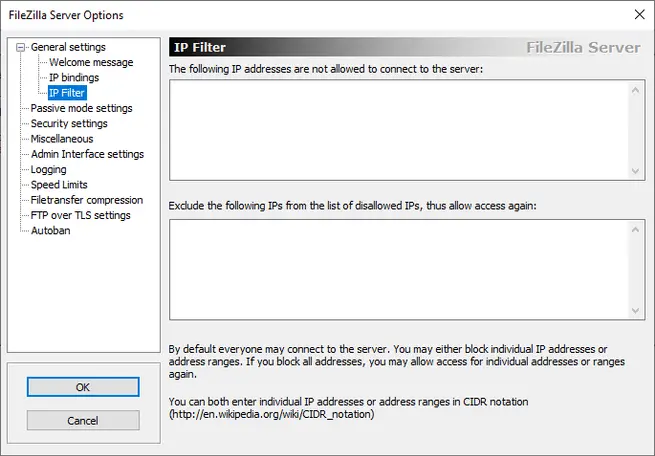Open Admin Interface settings
The image size is (655, 456).
click(x=87, y=154)
